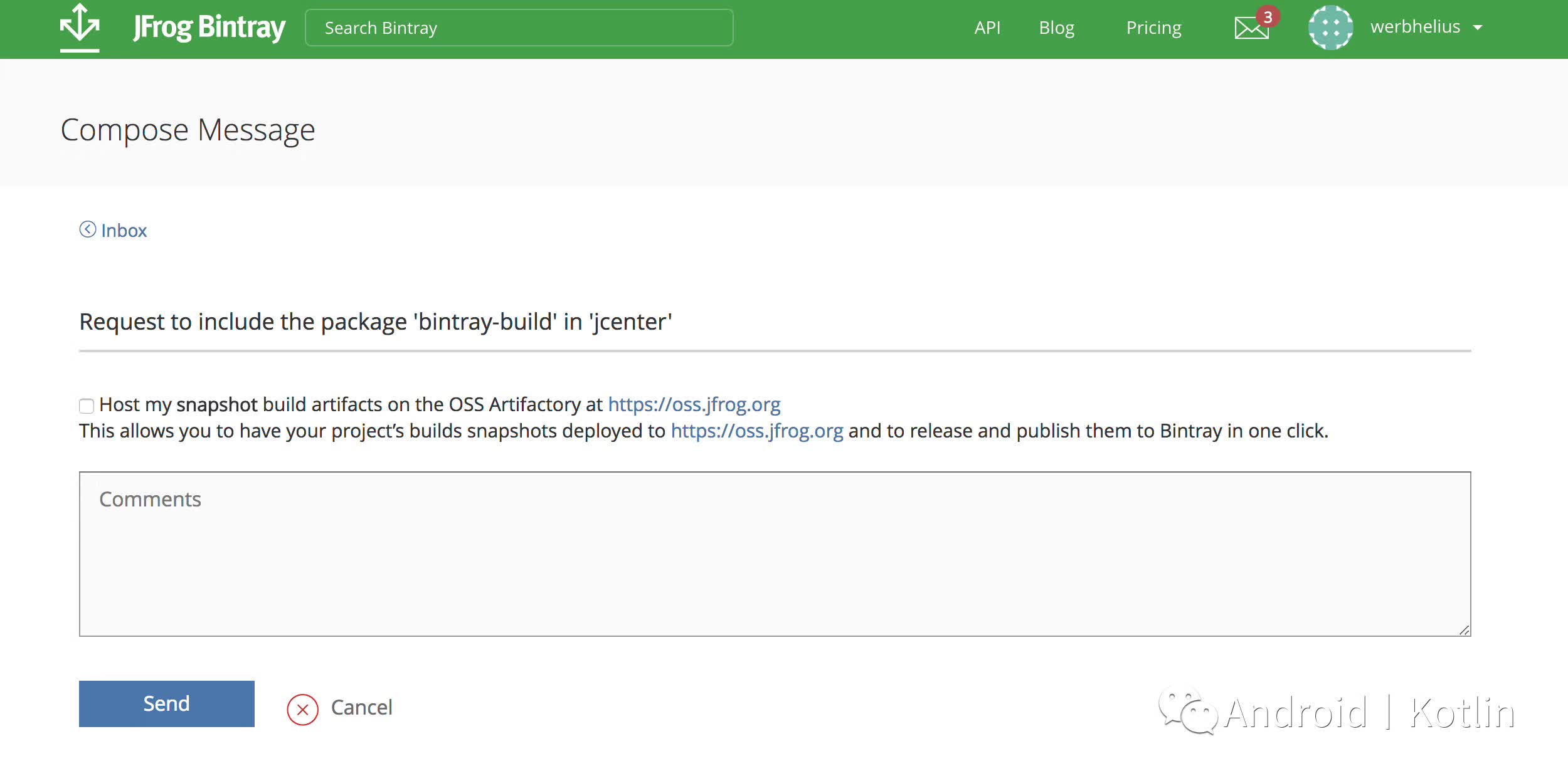
Task: Go to the Blog page
Action: click(1056, 28)
